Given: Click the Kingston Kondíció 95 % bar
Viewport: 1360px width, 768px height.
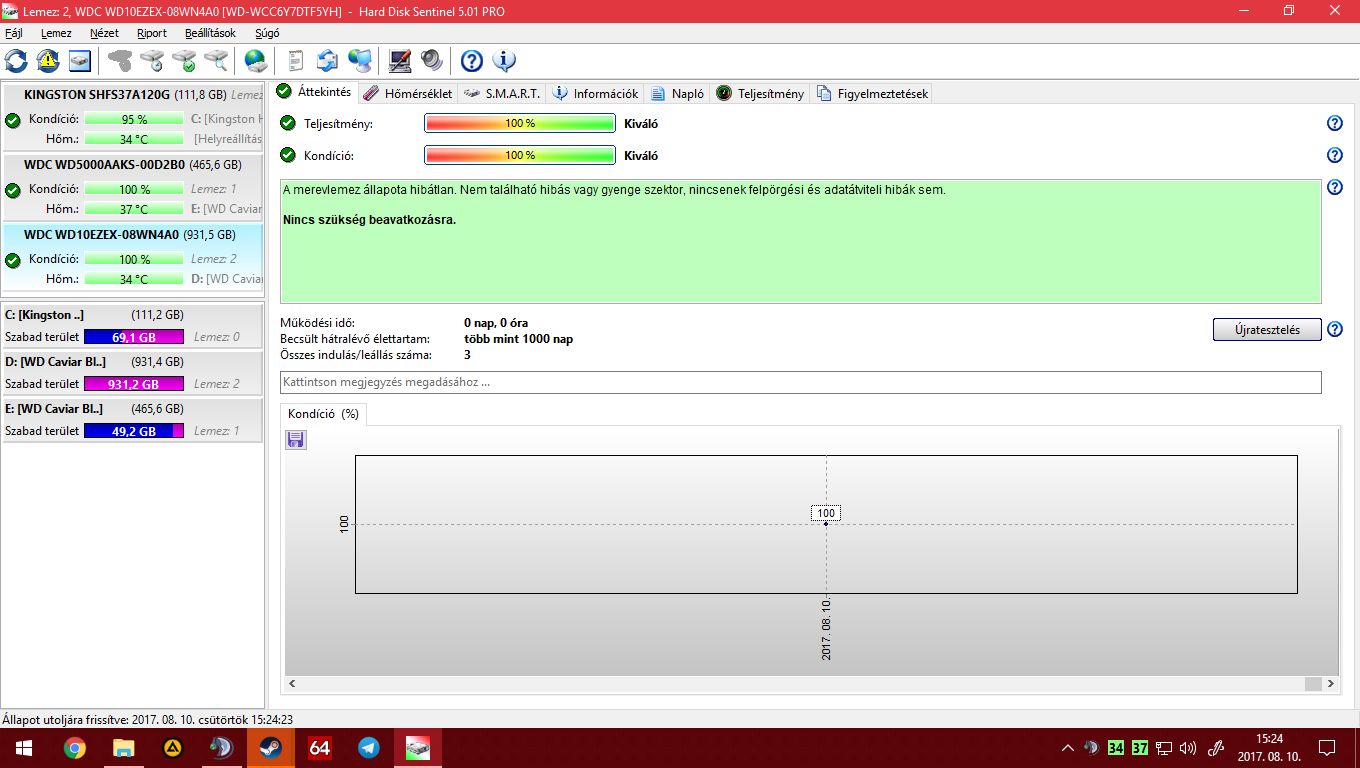Looking at the screenshot, I should (134, 119).
